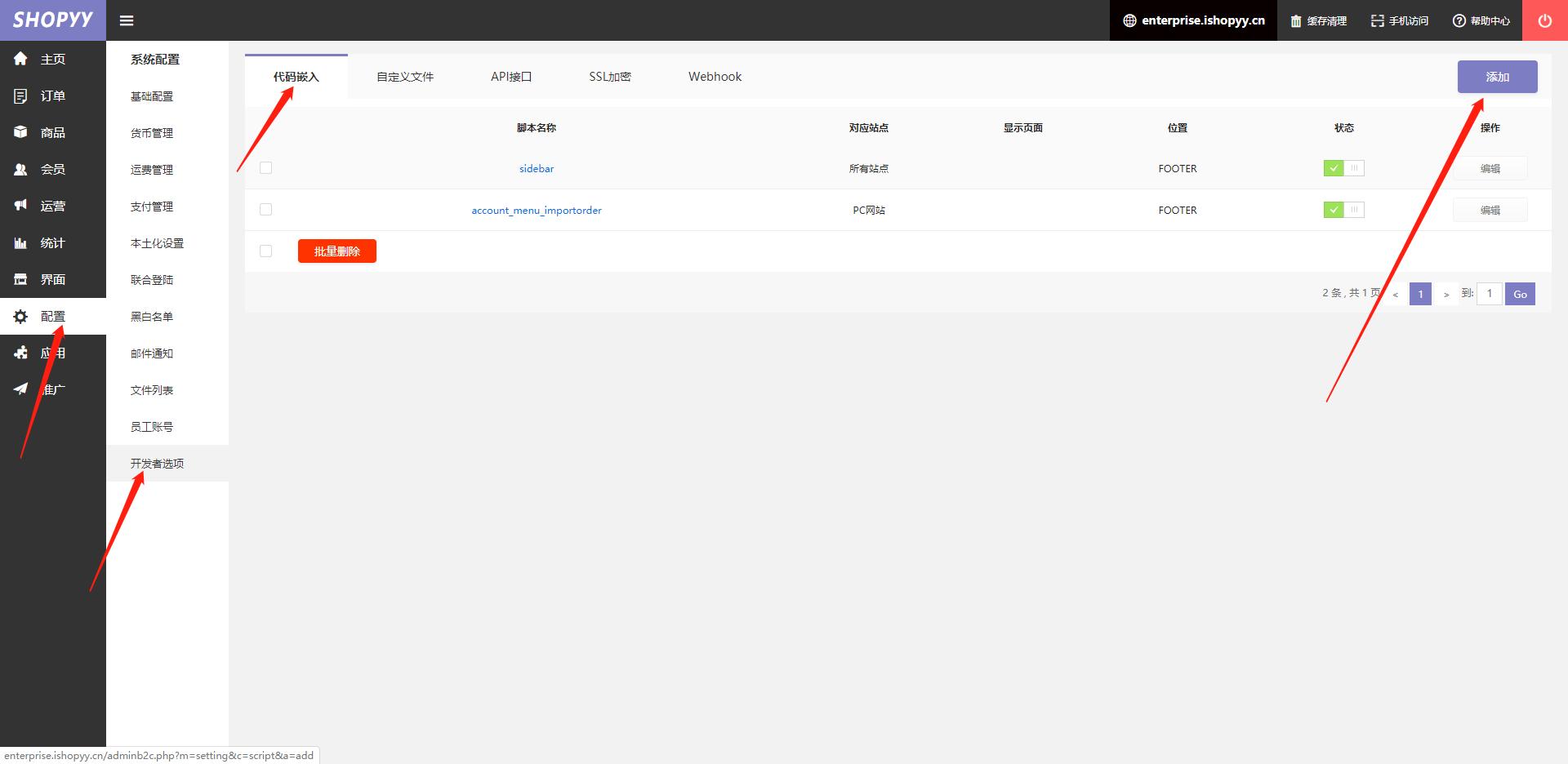Open the 主页 home icon
The height and width of the screenshot is (764, 1568).
tap(20, 59)
